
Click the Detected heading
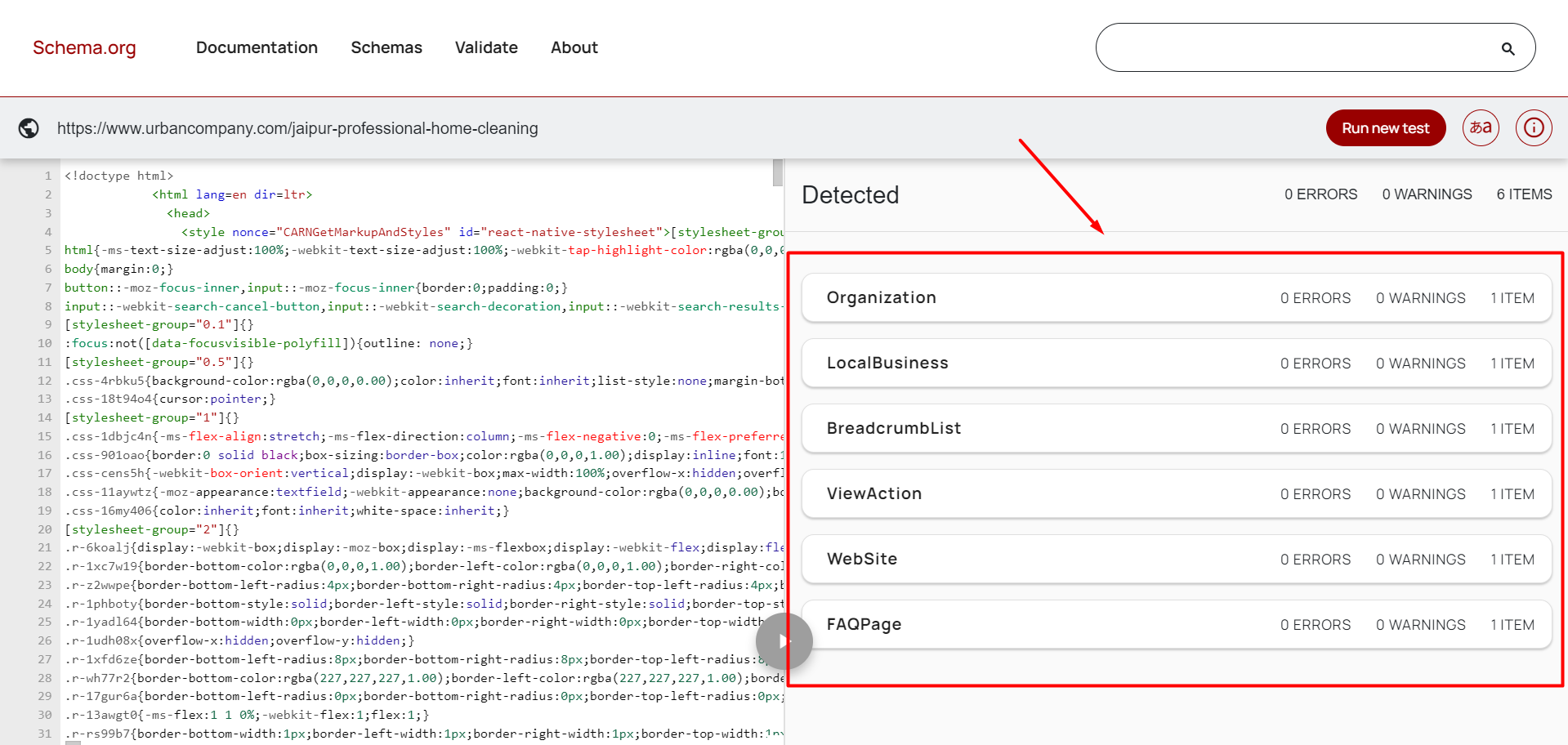pyautogui.click(x=850, y=194)
